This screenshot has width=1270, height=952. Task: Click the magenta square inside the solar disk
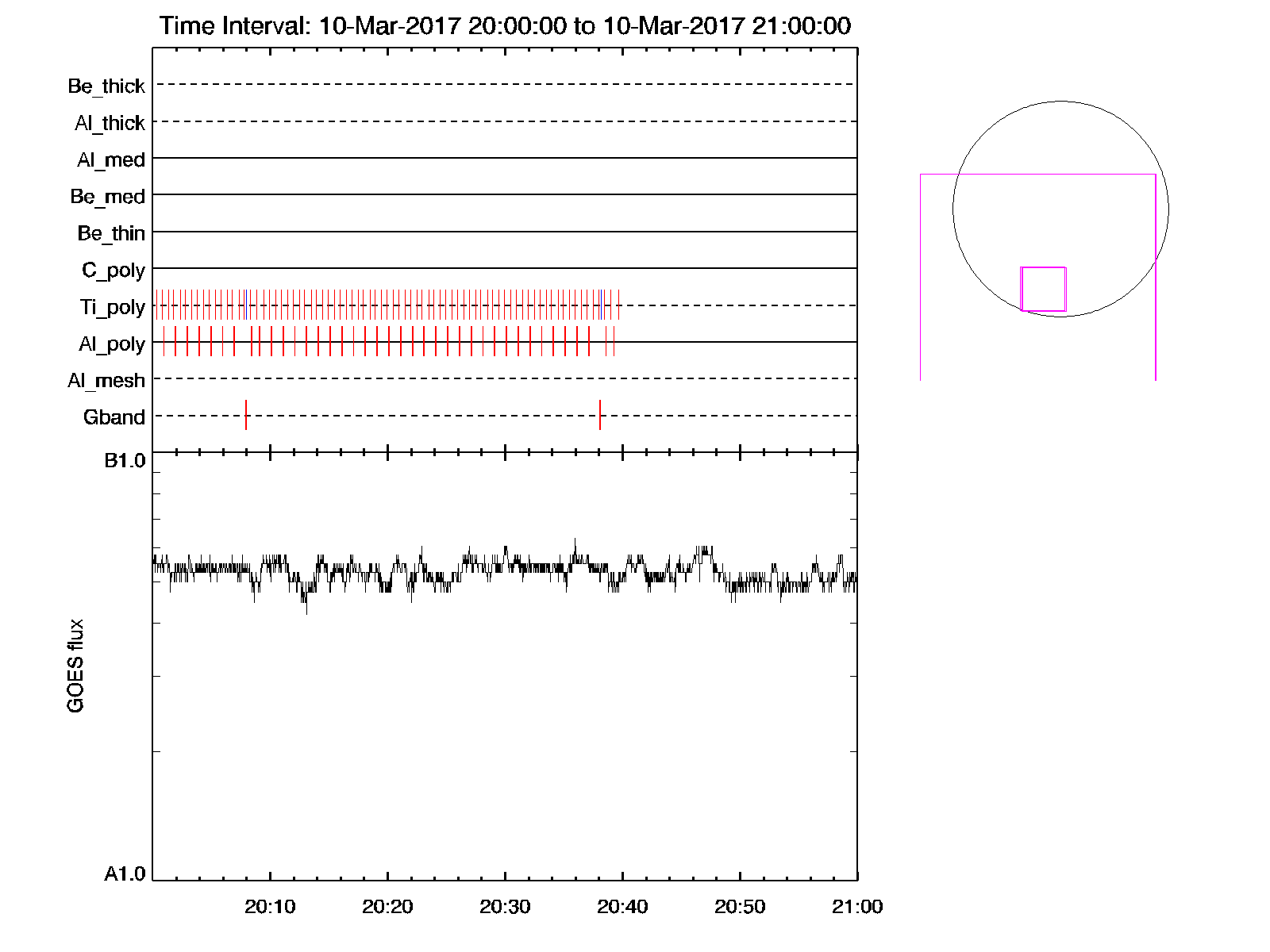(1043, 289)
